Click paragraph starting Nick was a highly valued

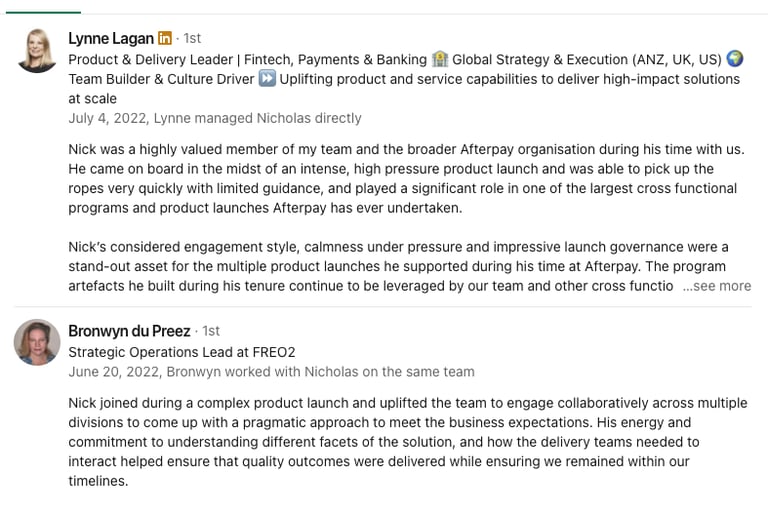coord(407,179)
